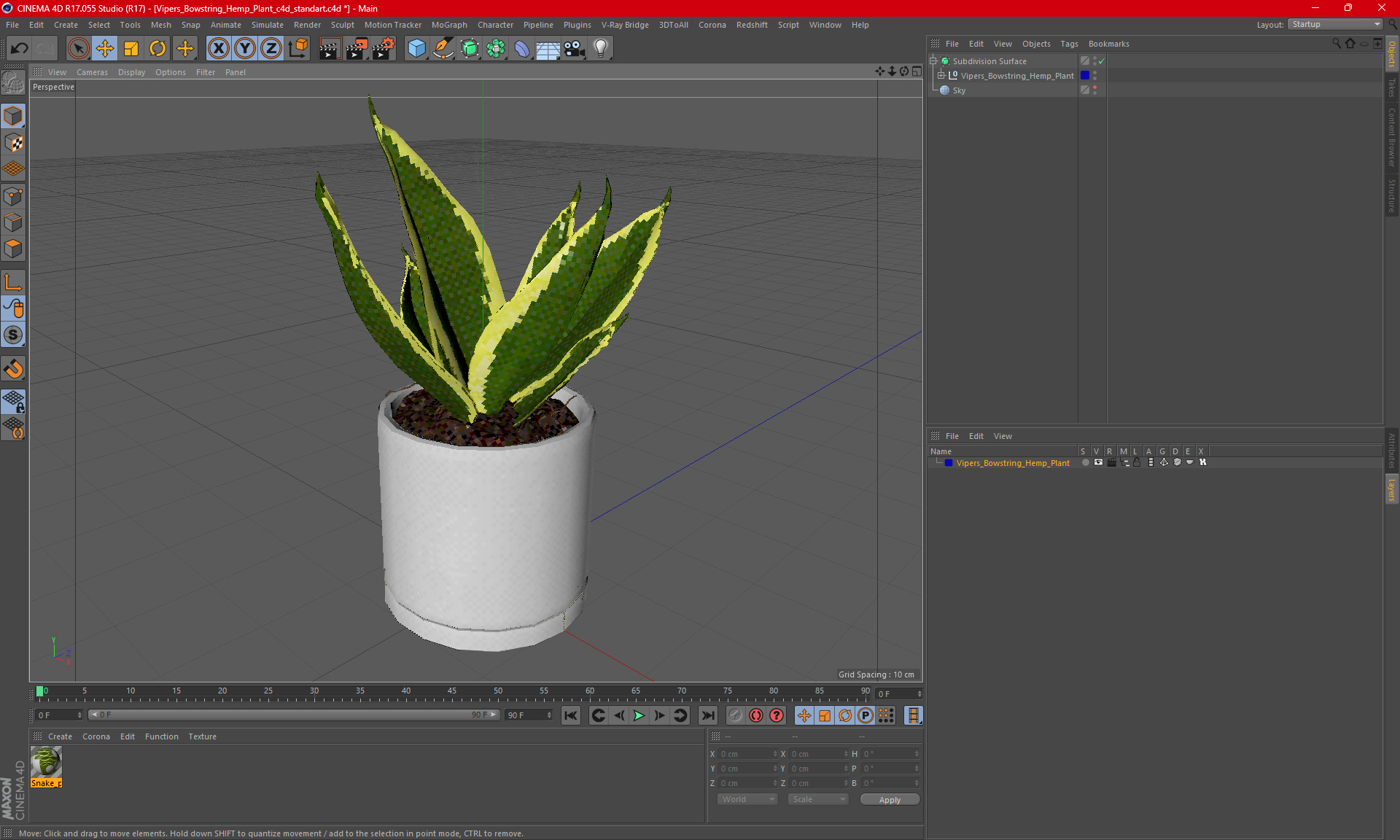
Task: Search objects with magnifier icon
Action: click(1336, 44)
